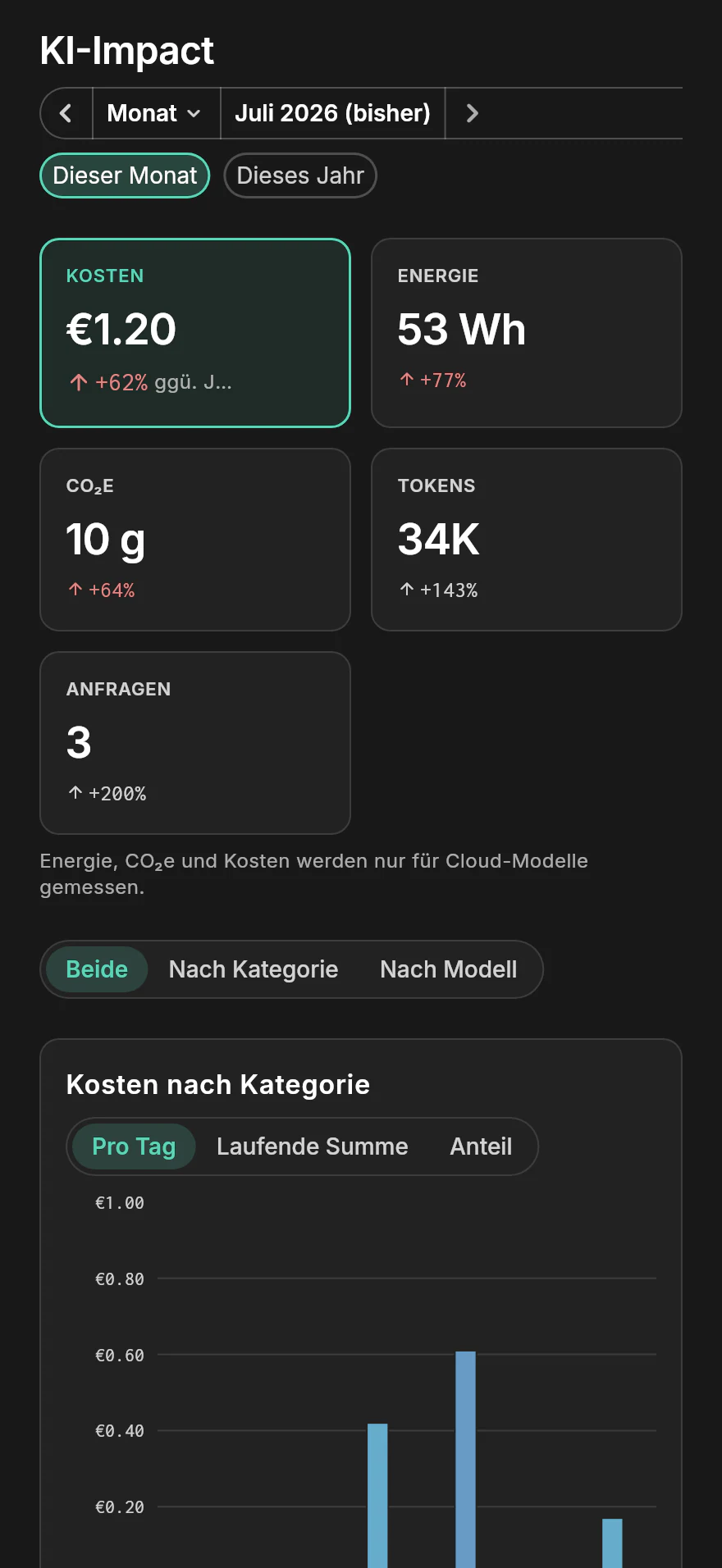Choose the Tokens metric card
The width and height of the screenshot is (722, 1568).
click(527, 540)
